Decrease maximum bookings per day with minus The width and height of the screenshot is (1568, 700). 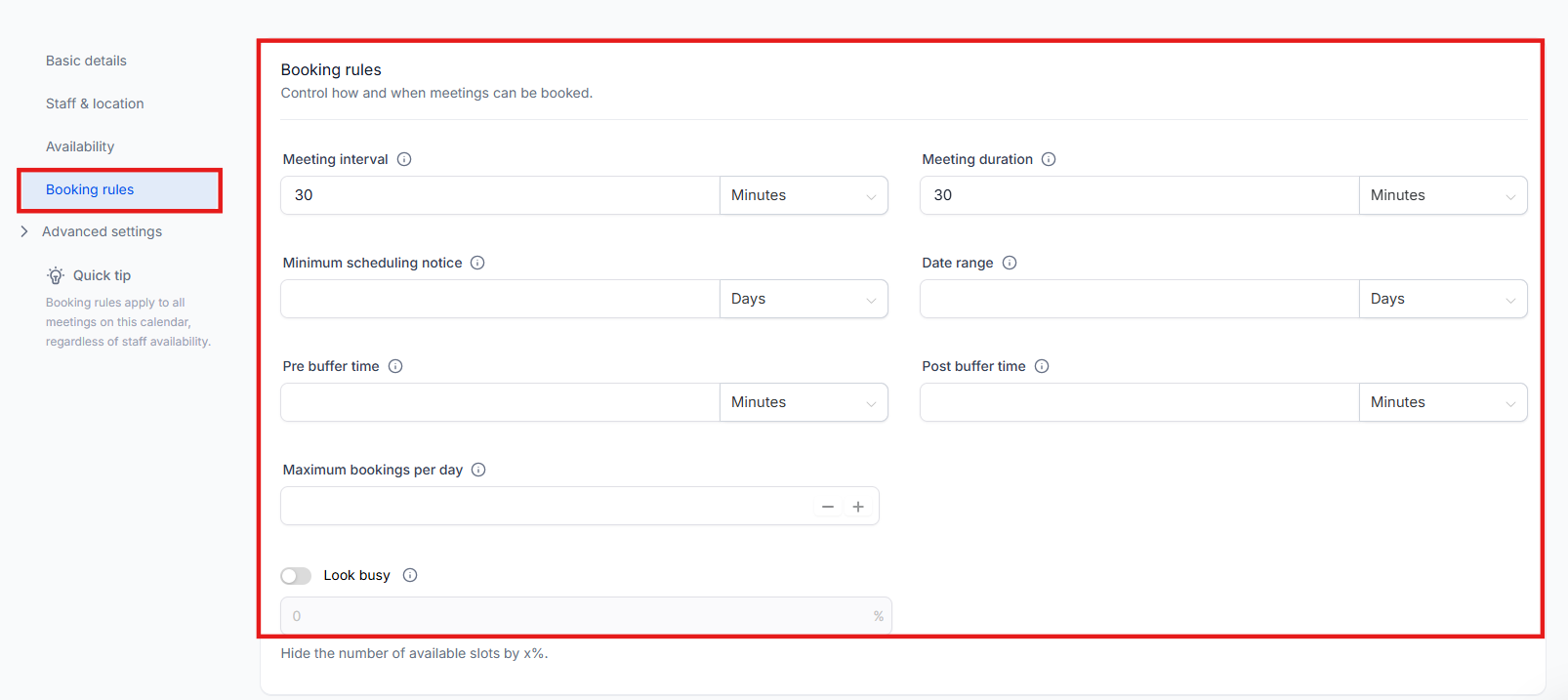[828, 507]
